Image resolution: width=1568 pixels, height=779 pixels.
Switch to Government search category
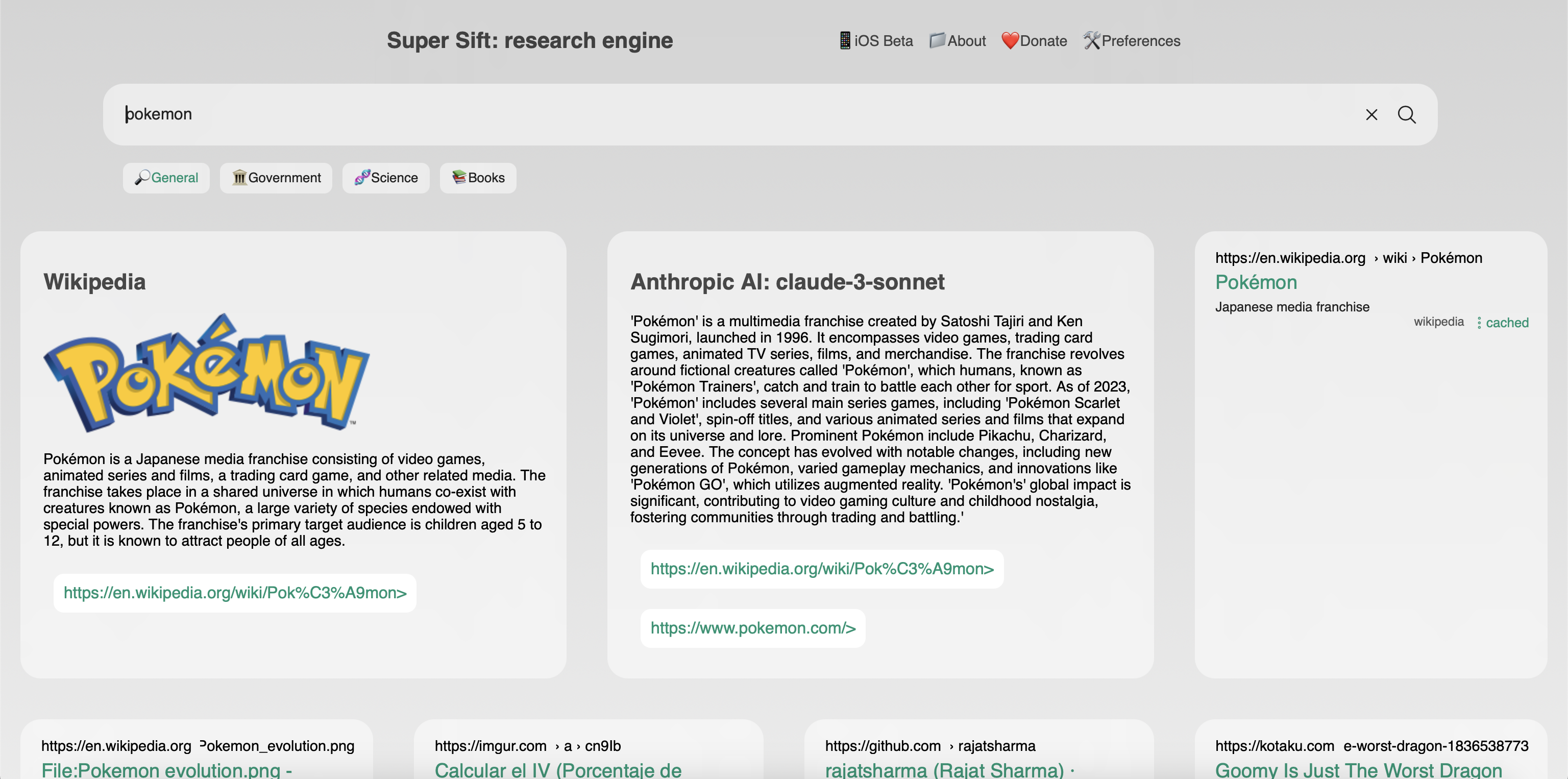pos(276,178)
